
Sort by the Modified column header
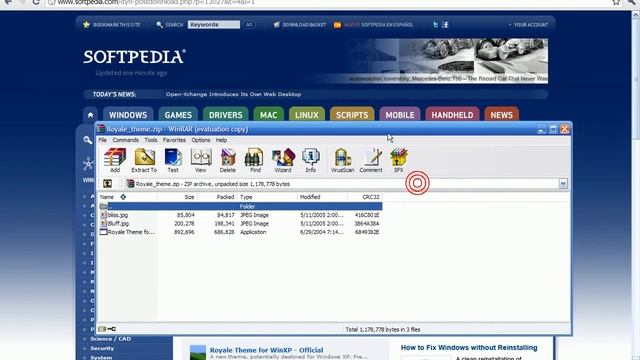tap(322, 197)
